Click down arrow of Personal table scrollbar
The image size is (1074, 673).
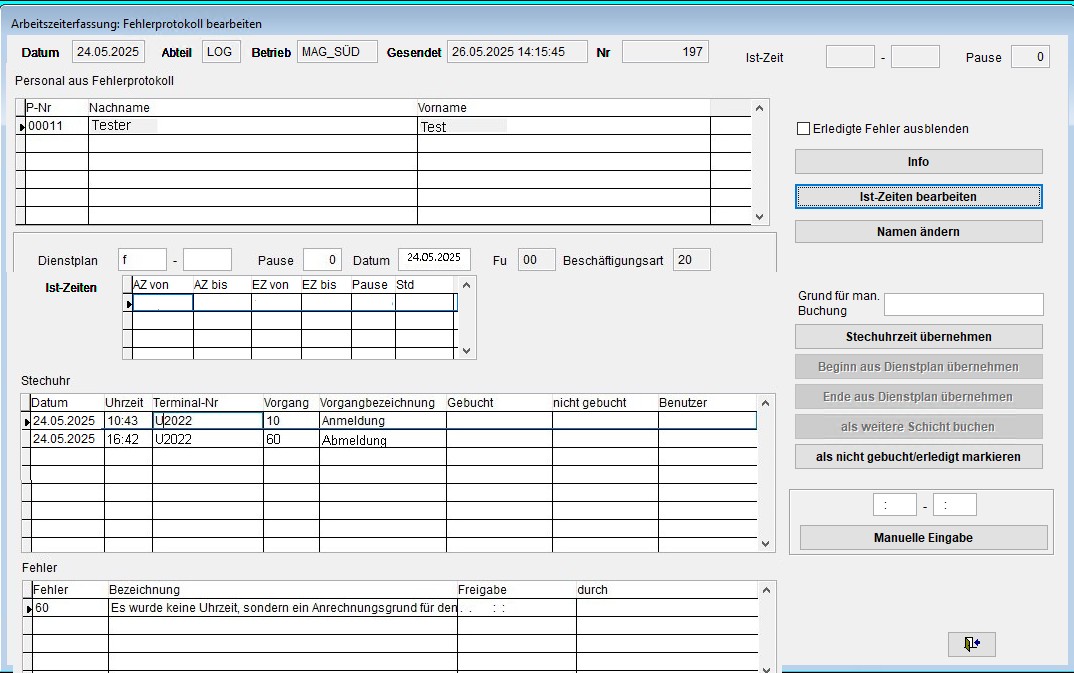coord(759,216)
